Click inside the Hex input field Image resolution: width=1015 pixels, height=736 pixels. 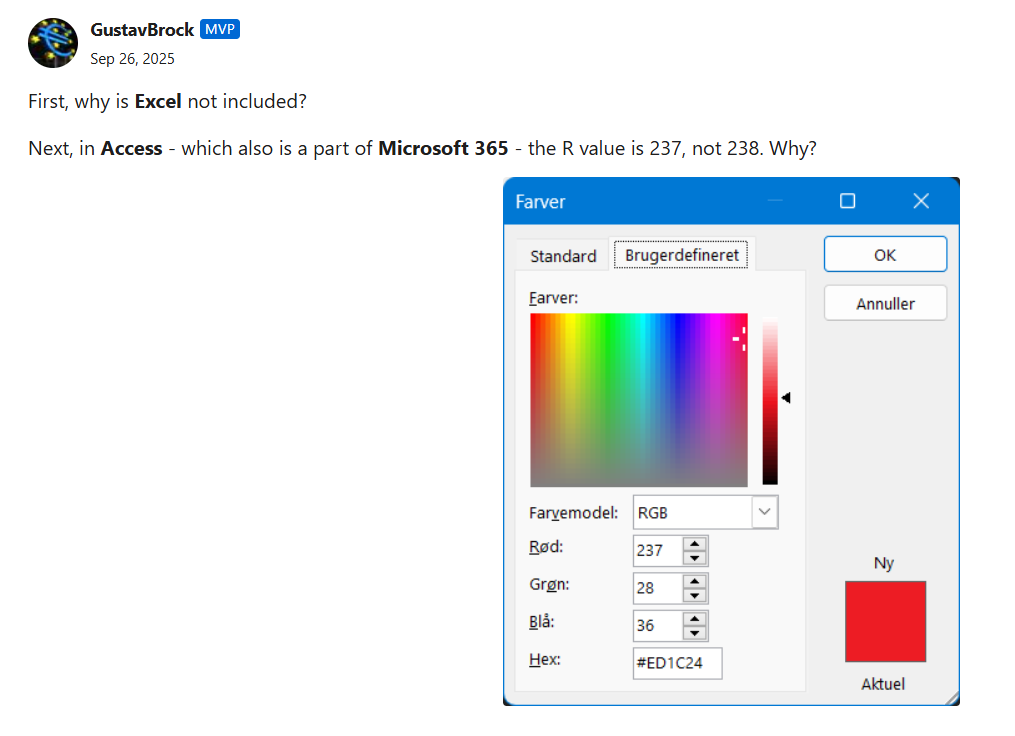pyautogui.click(x=677, y=662)
